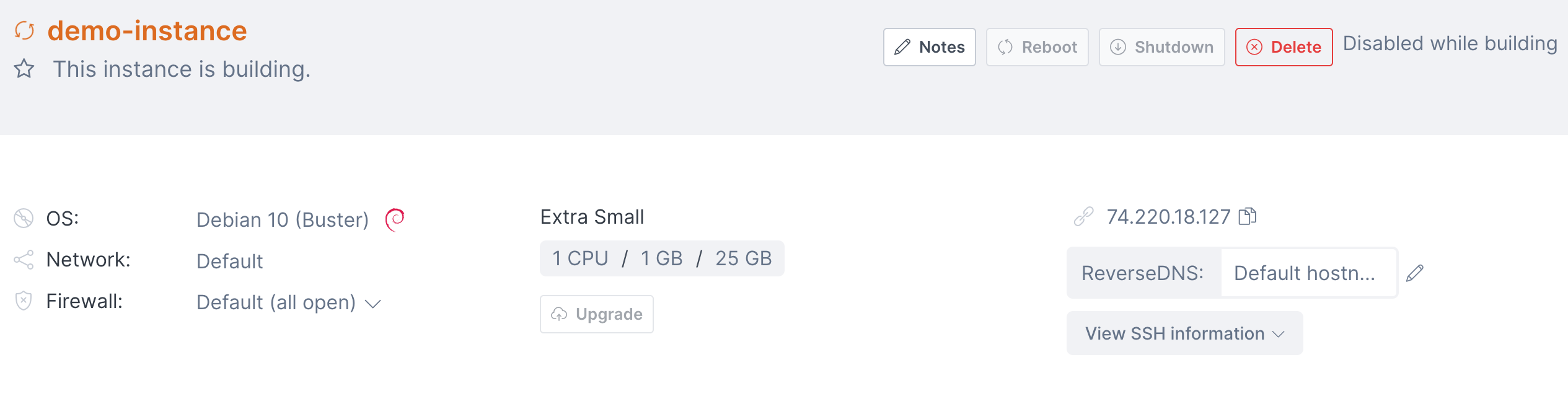Click the 1 CPU / 1 GB / 25 GB spec badge

(661, 258)
